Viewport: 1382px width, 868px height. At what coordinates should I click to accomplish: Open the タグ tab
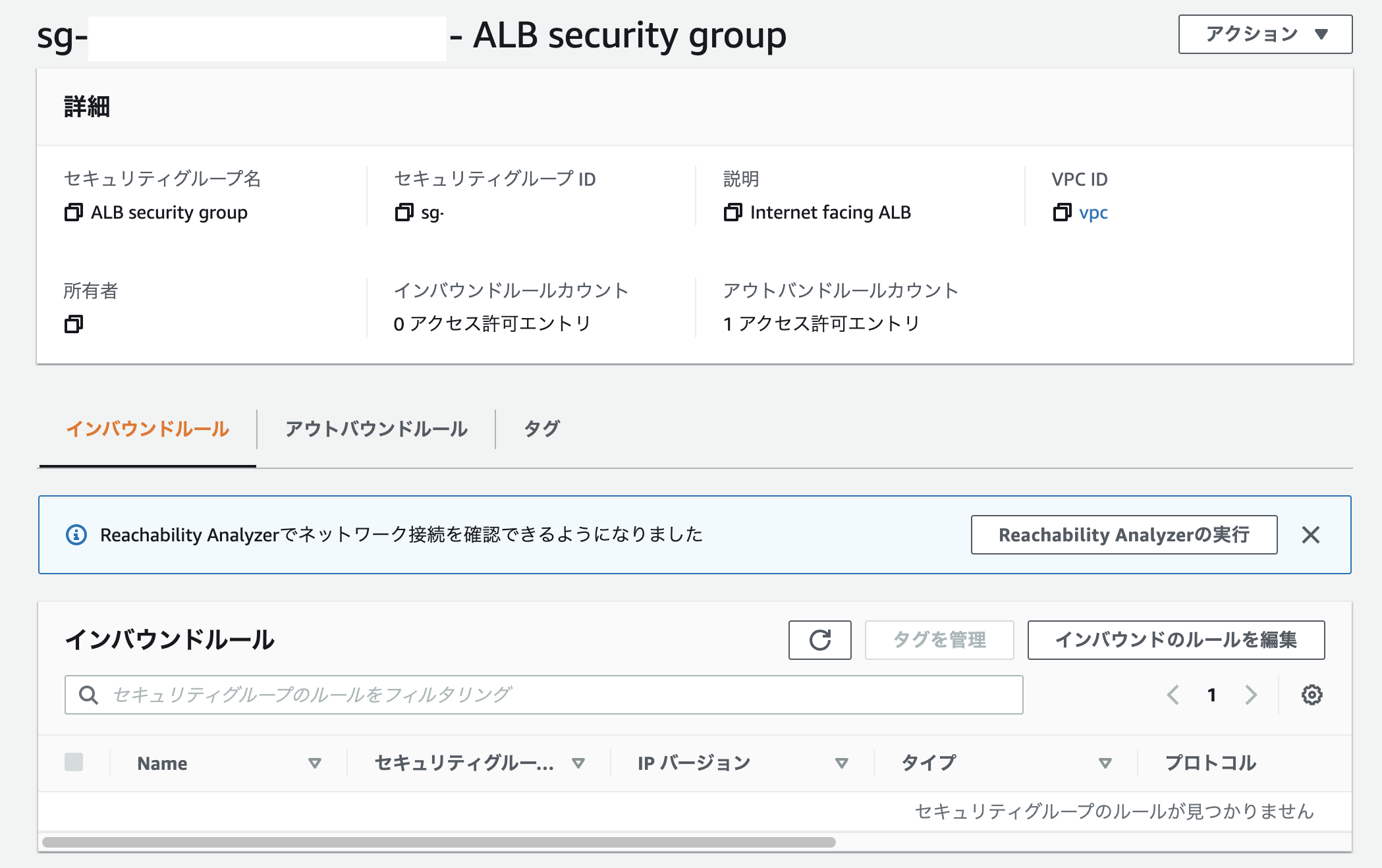[541, 429]
